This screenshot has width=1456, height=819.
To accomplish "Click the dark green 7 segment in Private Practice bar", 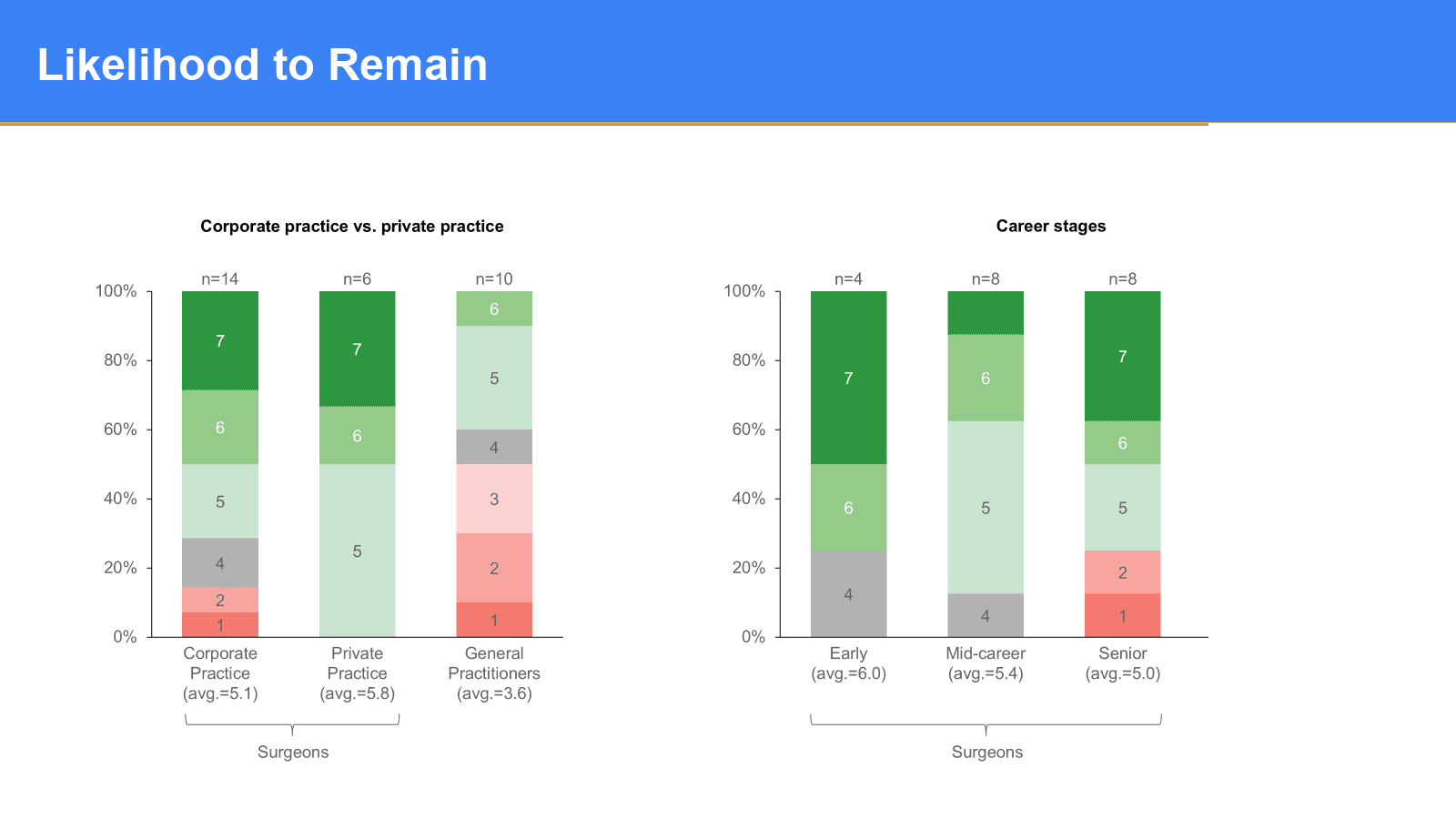I will (x=357, y=349).
